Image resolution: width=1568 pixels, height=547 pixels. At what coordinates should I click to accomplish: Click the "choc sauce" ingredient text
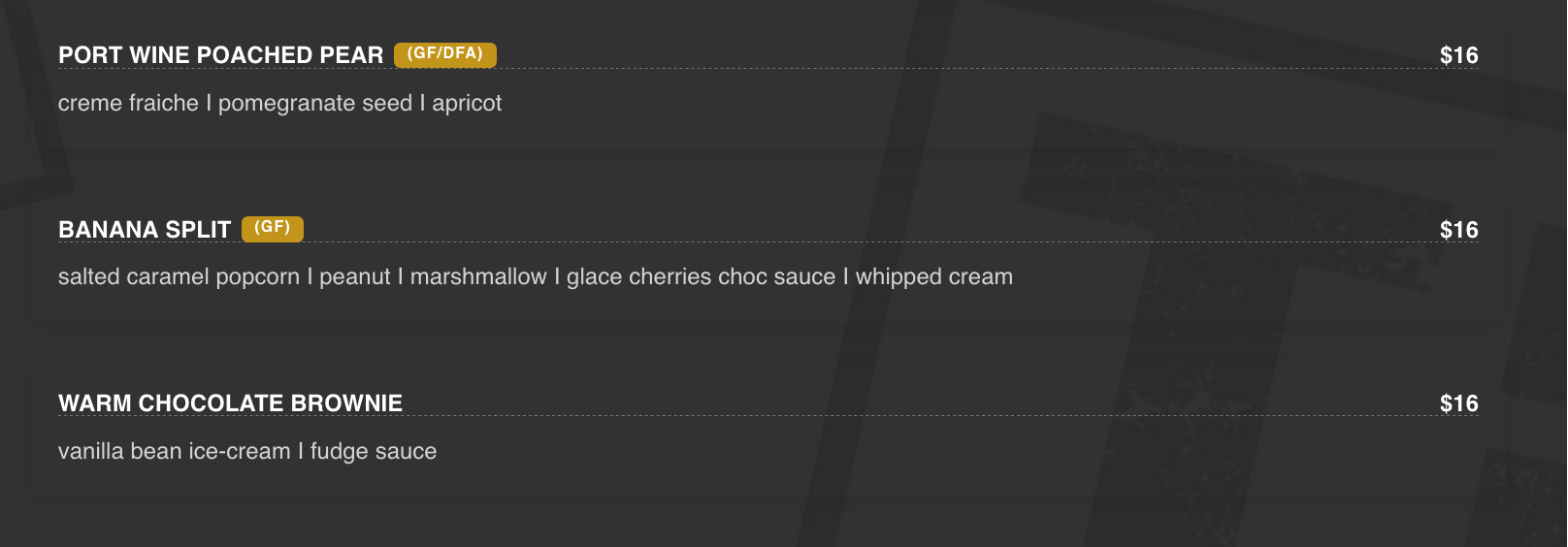coord(776,277)
